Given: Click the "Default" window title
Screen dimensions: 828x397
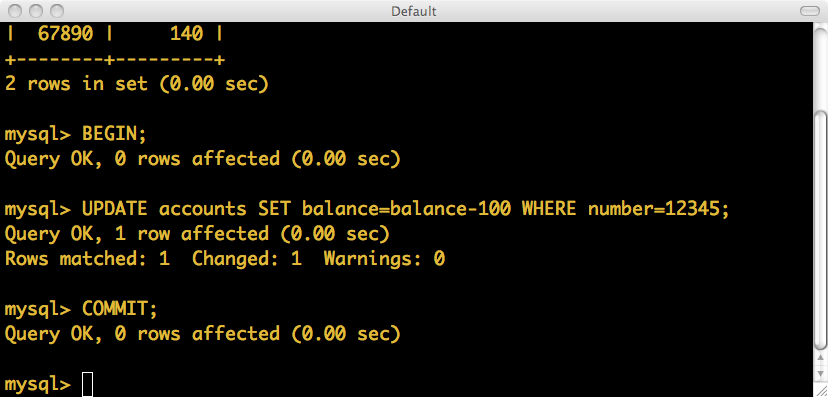Looking at the screenshot, I should [x=414, y=11].
